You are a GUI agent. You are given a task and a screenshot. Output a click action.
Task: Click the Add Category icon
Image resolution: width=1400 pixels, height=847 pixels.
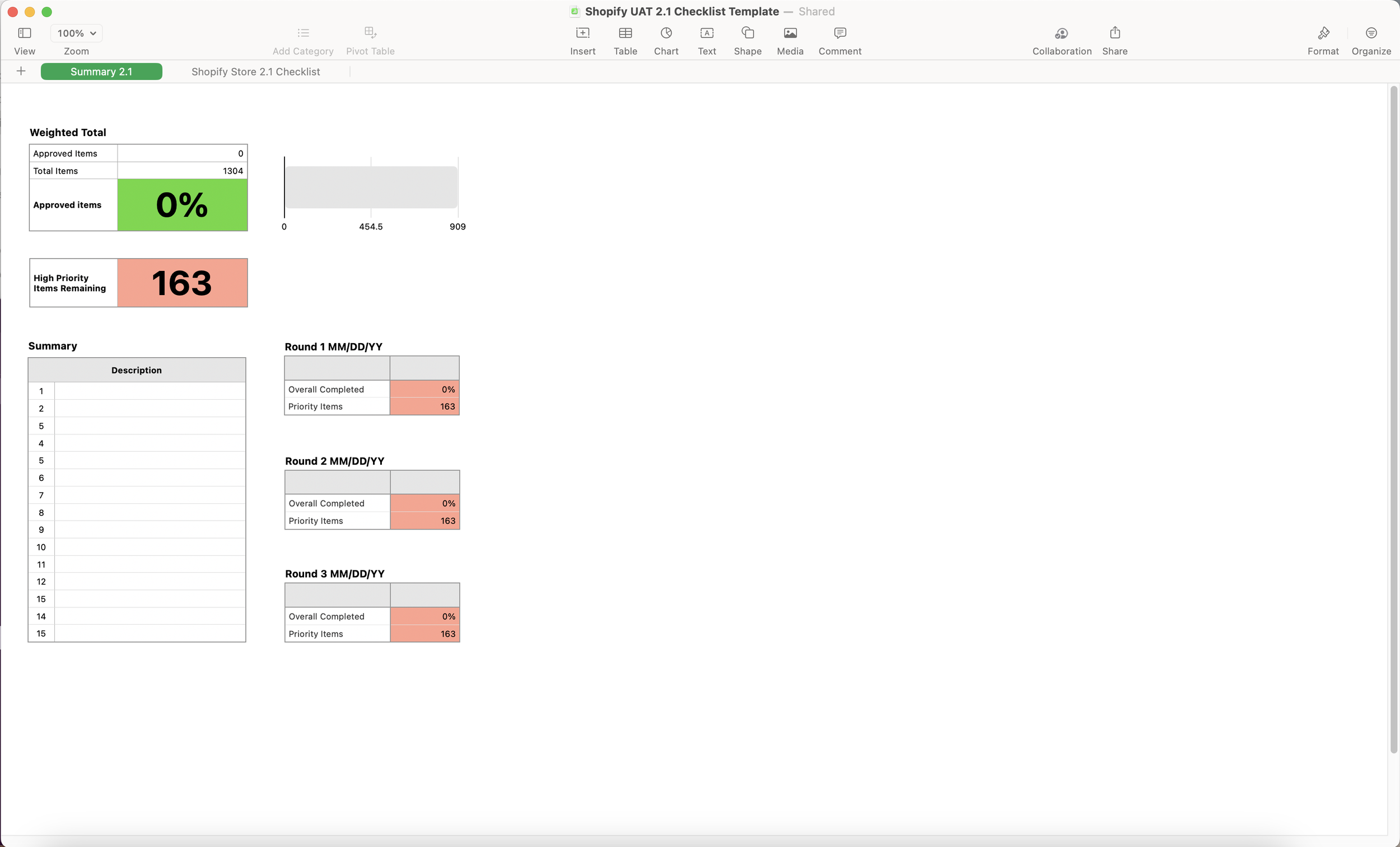303,33
